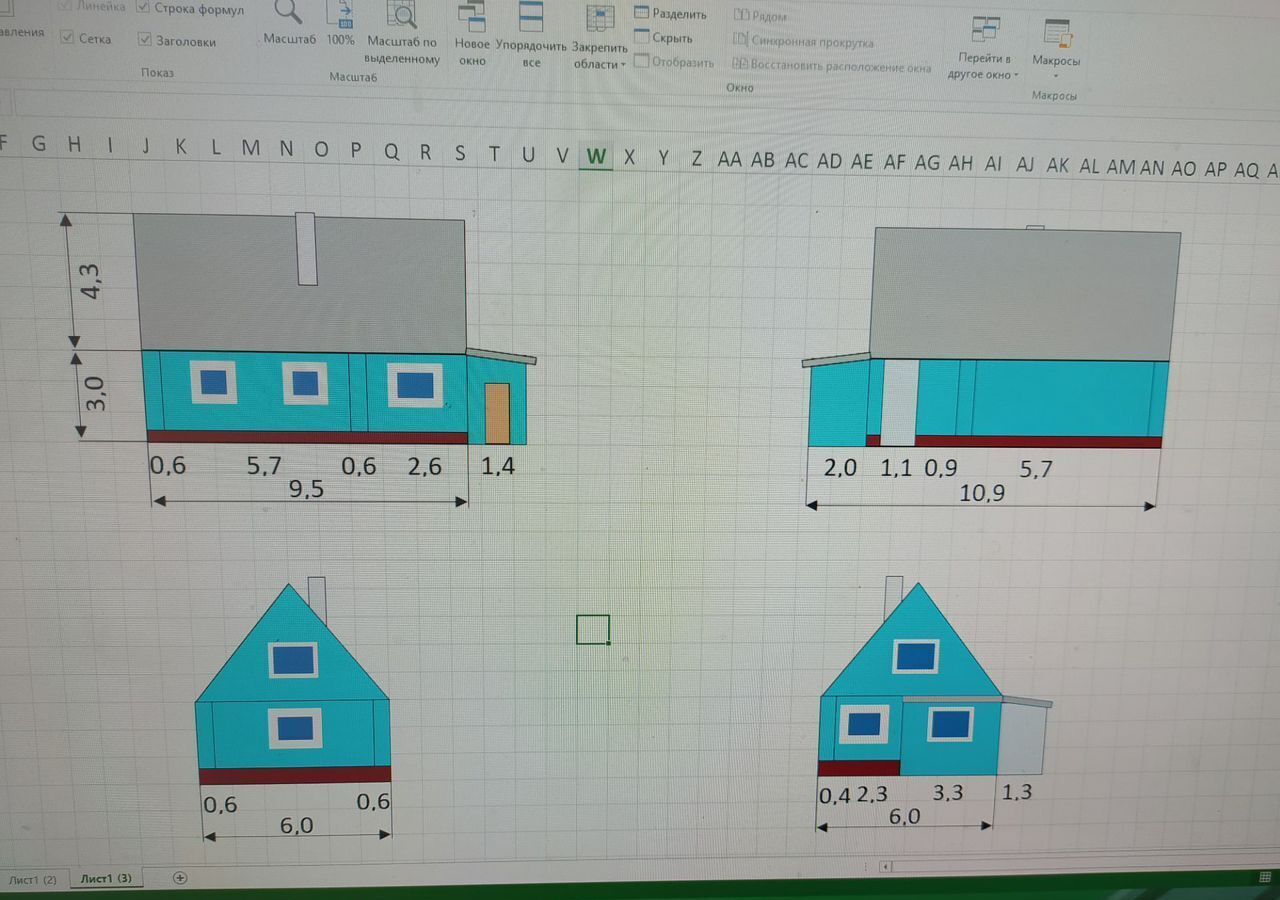Select the gray roof of top-left house
Screen dimensions: 1280x900
[300, 282]
